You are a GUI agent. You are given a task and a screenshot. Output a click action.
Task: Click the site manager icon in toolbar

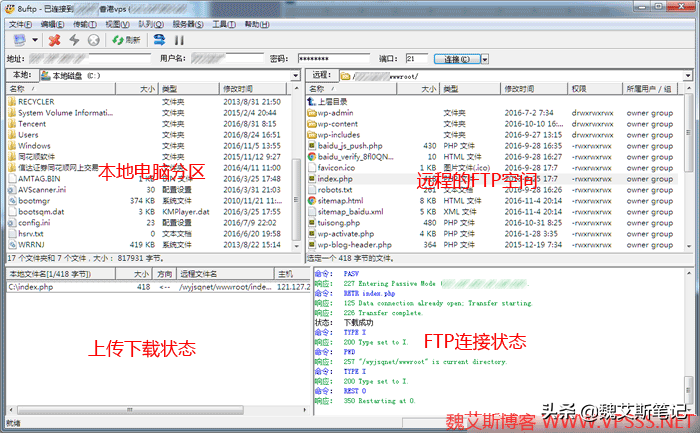click(19, 40)
